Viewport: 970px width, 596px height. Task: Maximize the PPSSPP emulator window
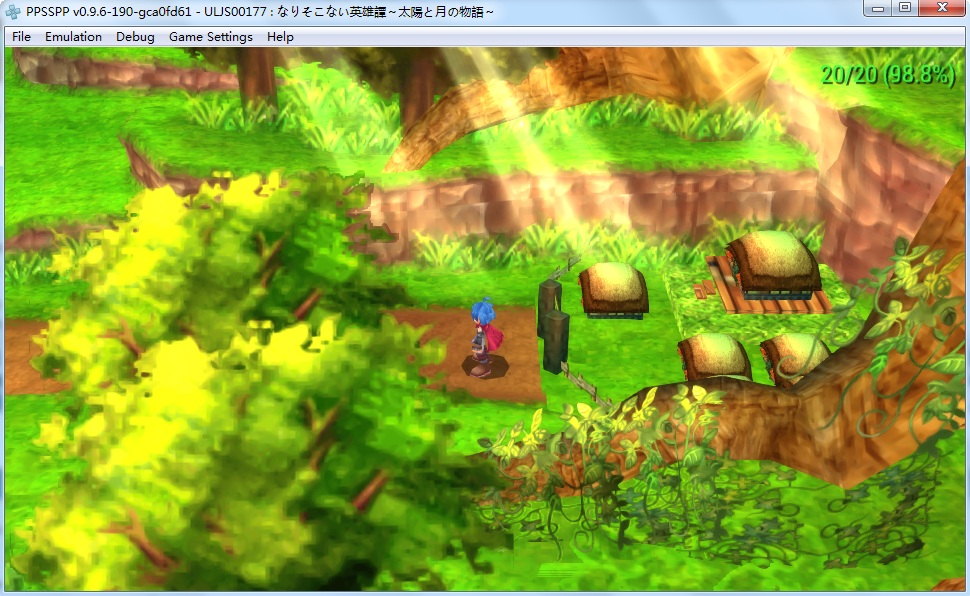[905, 9]
